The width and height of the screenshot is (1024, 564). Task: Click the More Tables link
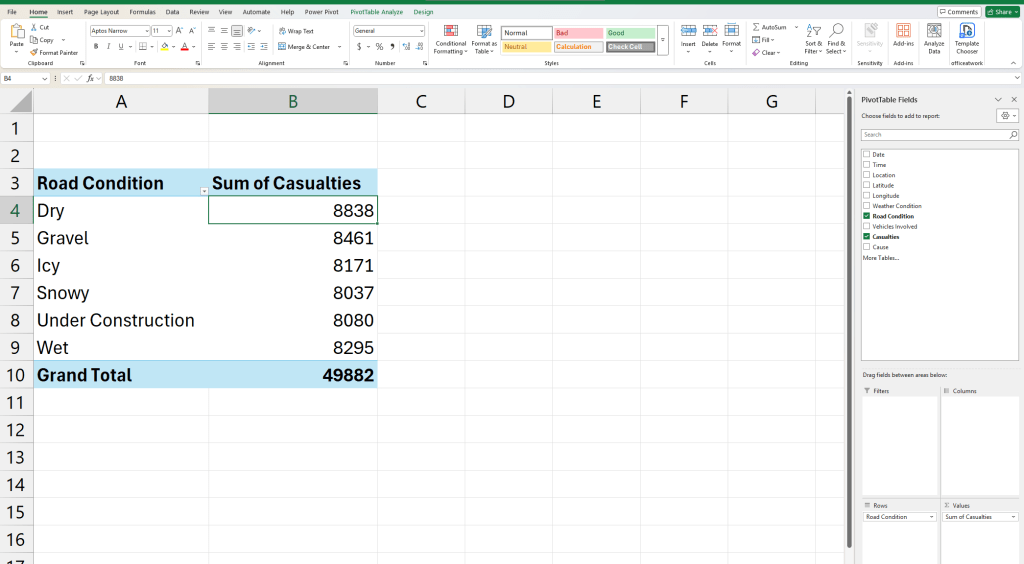(x=881, y=258)
